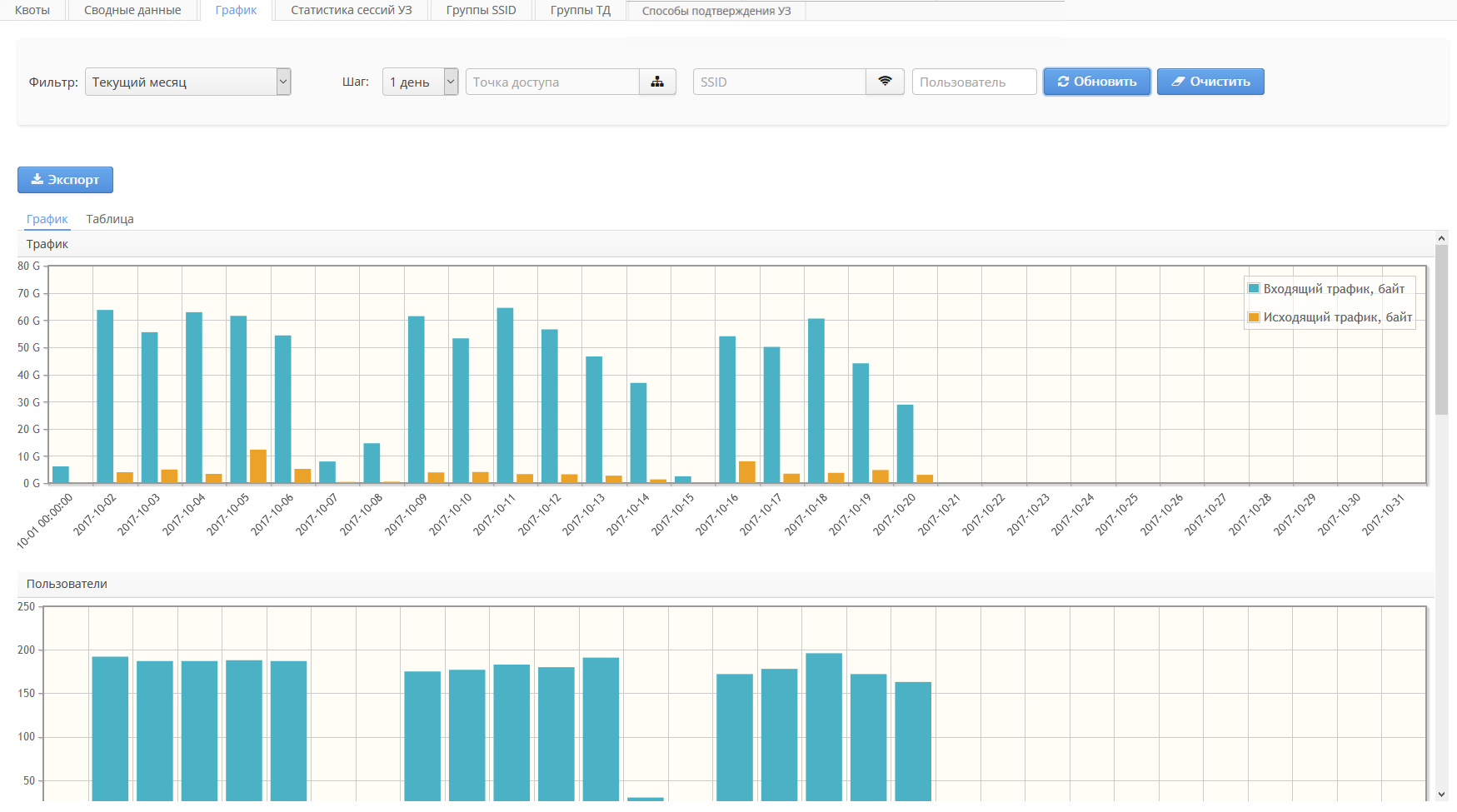Screen dimensions: 1457x812
Task: Toggle outgoing traffic orange legend swatch
Action: tap(1254, 317)
